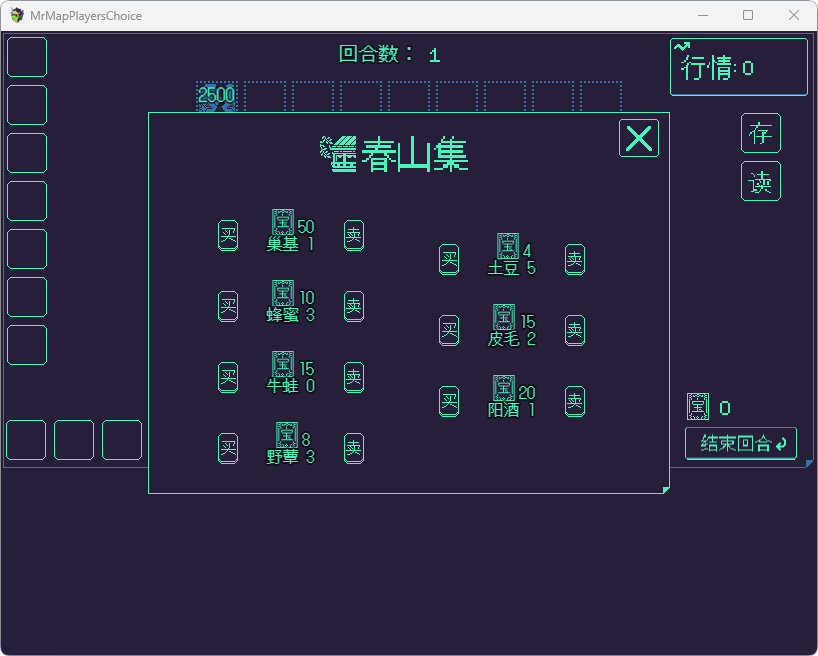
Task: Click the treasure coin balance icon
Action: click(x=698, y=407)
